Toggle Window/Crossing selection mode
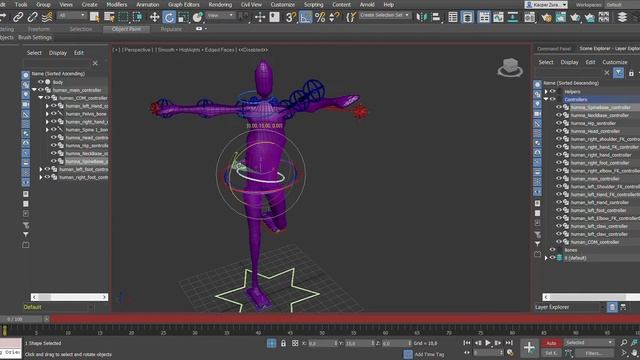This screenshot has width=640, height=360. [x=138, y=17]
